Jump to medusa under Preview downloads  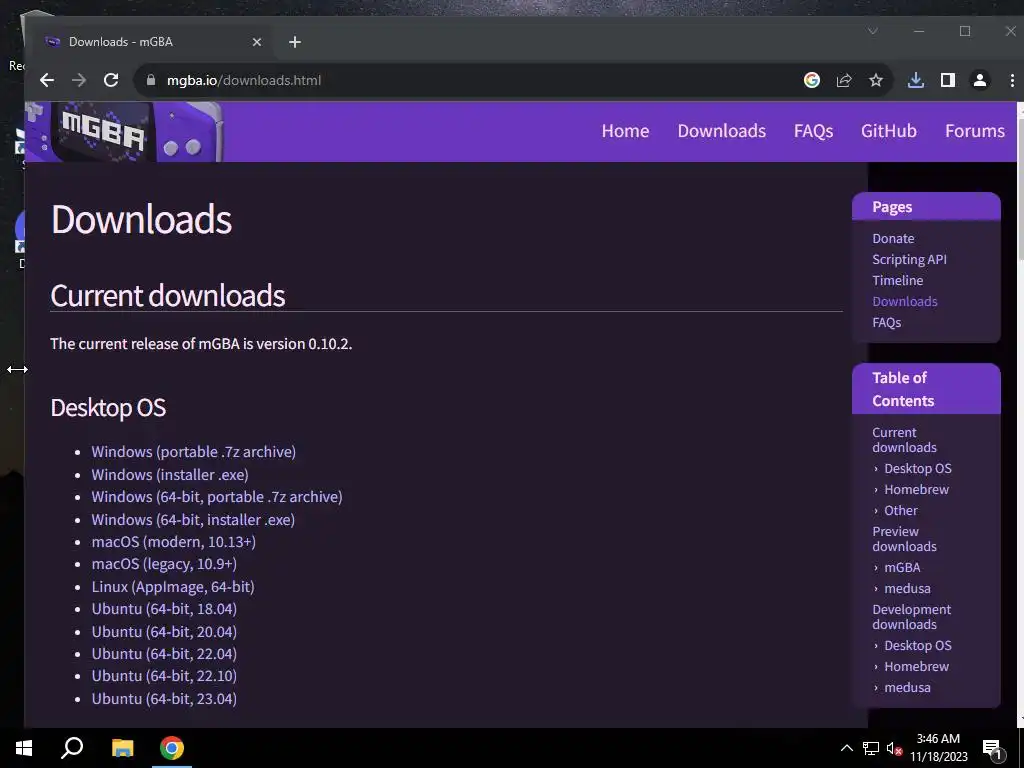pos(907,588)
